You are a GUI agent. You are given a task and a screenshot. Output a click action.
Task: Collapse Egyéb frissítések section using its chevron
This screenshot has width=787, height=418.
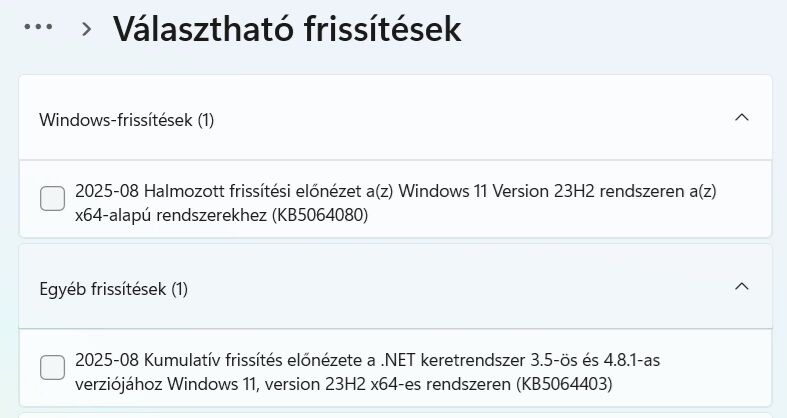741,287
